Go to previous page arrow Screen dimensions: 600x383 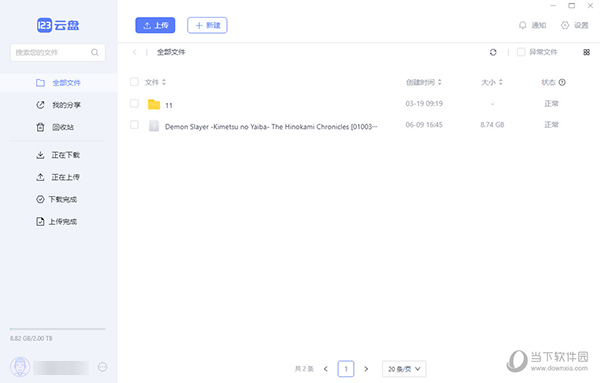click(x=326, y=369)
